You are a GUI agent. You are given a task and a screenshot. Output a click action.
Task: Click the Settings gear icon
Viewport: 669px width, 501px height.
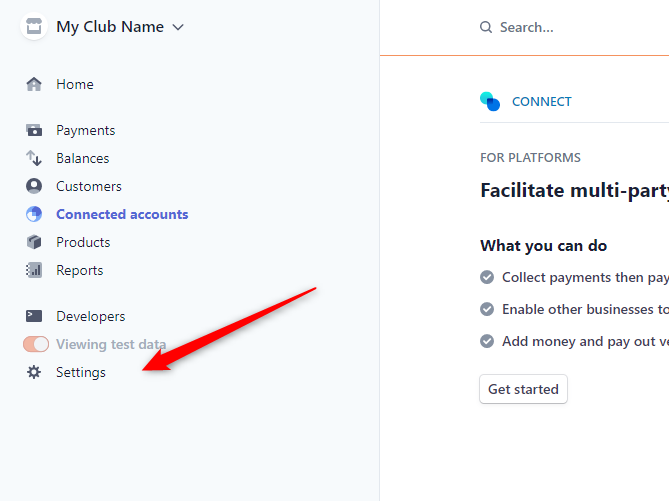tap(34, 372)
